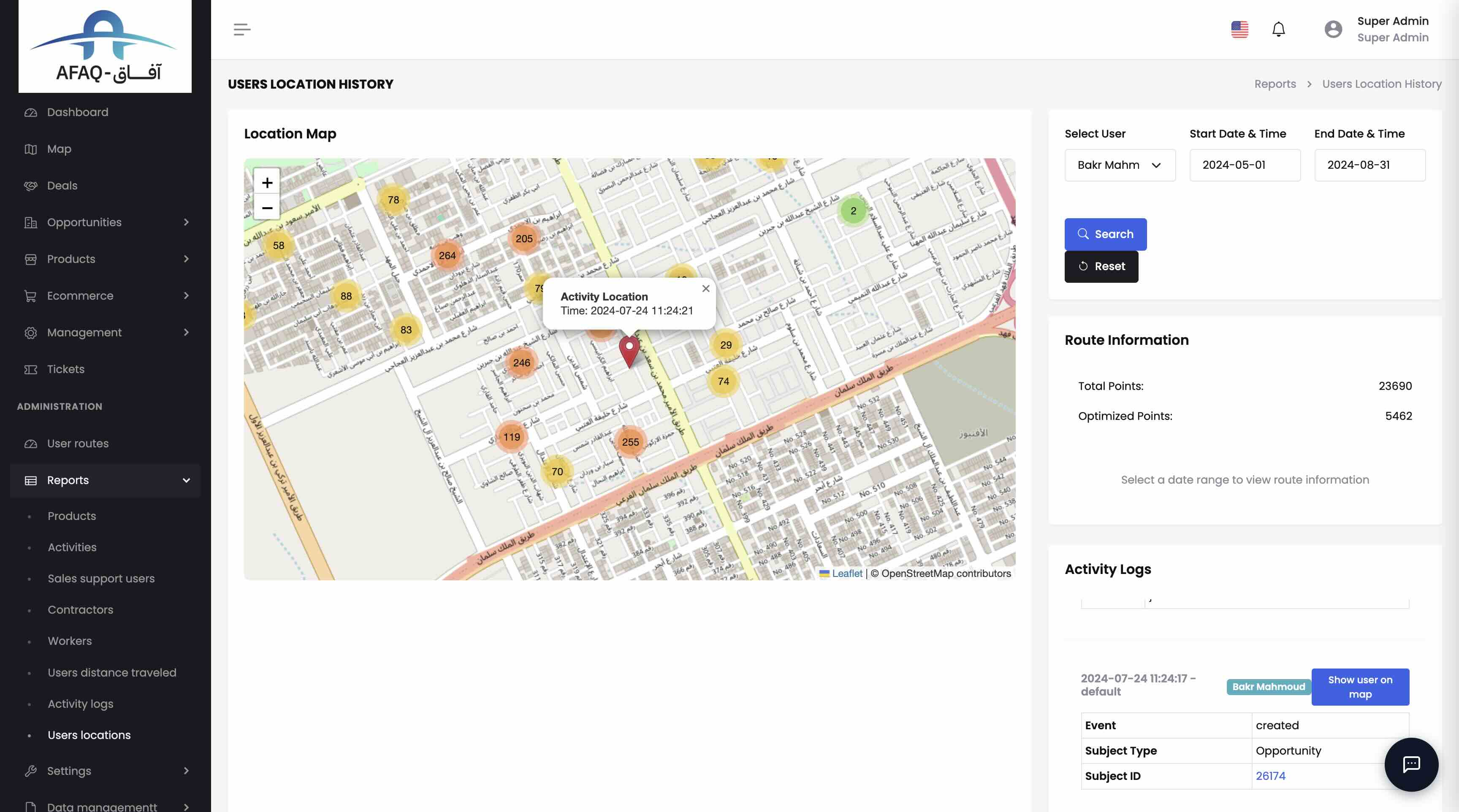Click the 83 map cluster

click(406, 330)
